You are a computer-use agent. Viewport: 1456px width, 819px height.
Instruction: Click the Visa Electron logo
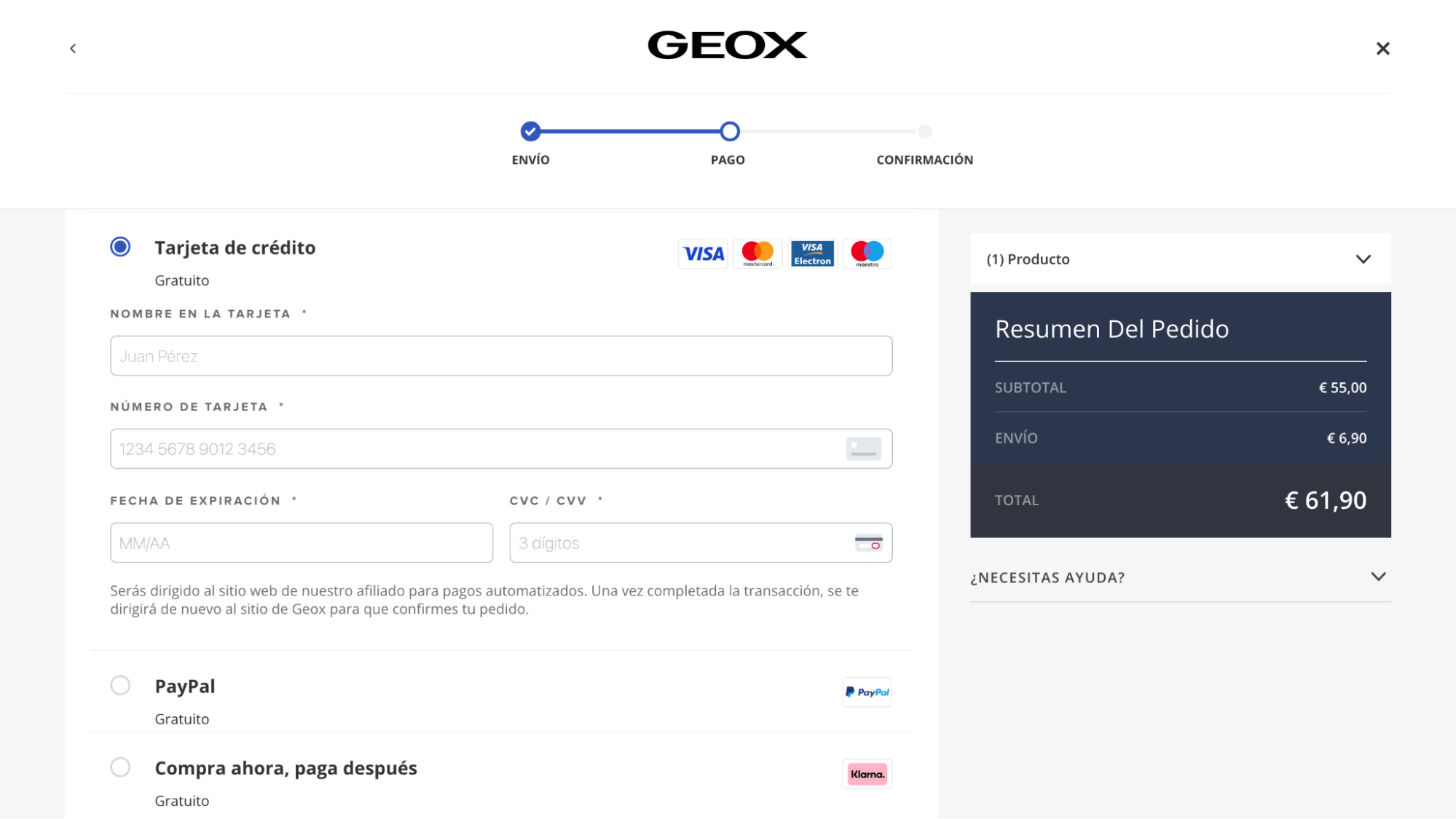pos(812,254)
